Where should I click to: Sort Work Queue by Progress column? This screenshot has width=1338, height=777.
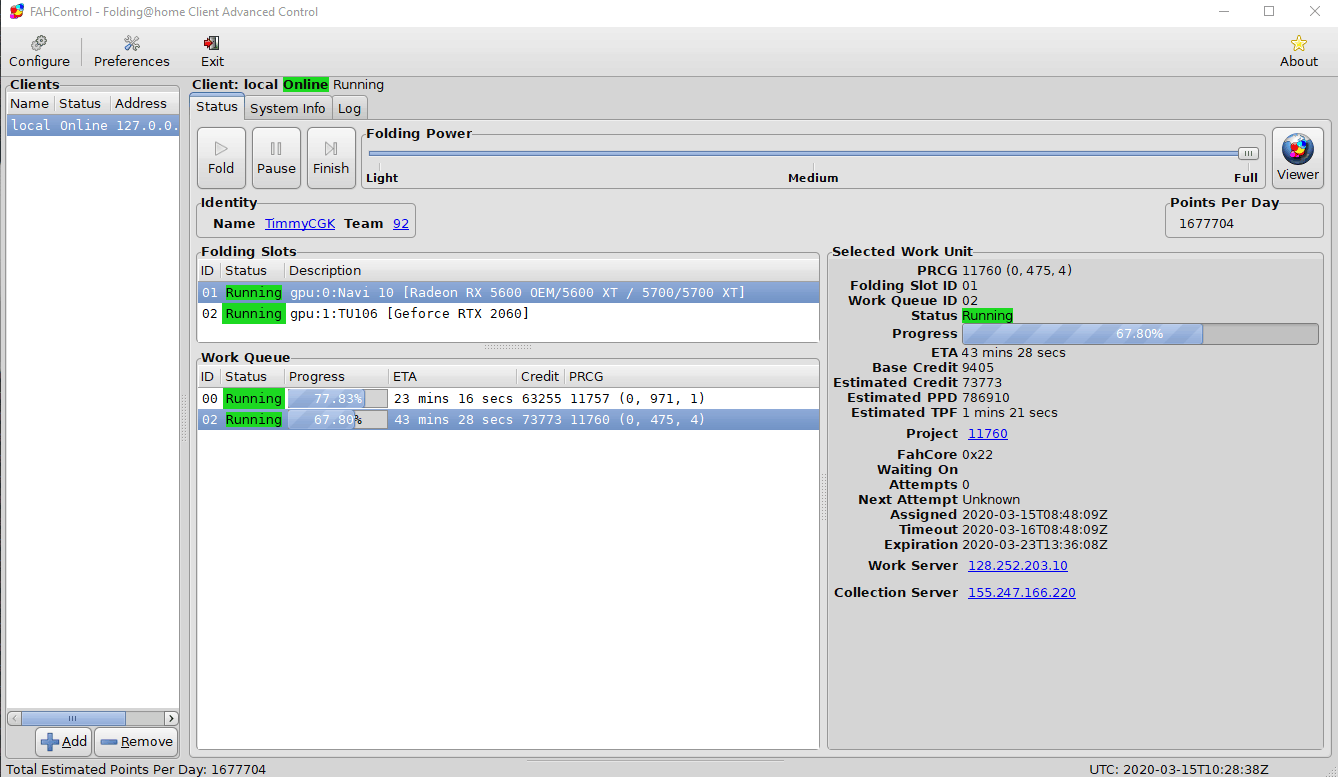tap(337, 377)
